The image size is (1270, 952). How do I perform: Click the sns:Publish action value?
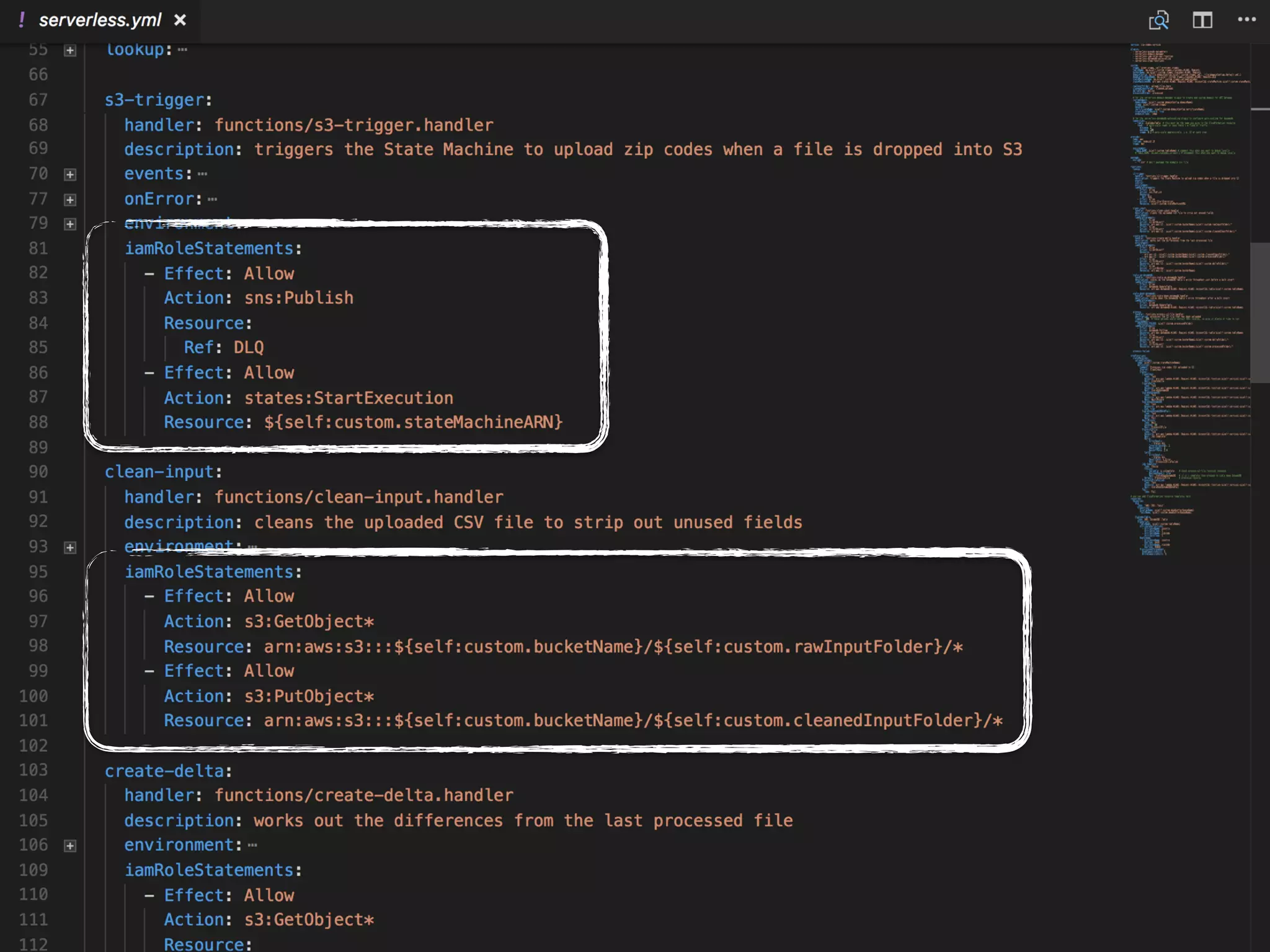point(298,298)
